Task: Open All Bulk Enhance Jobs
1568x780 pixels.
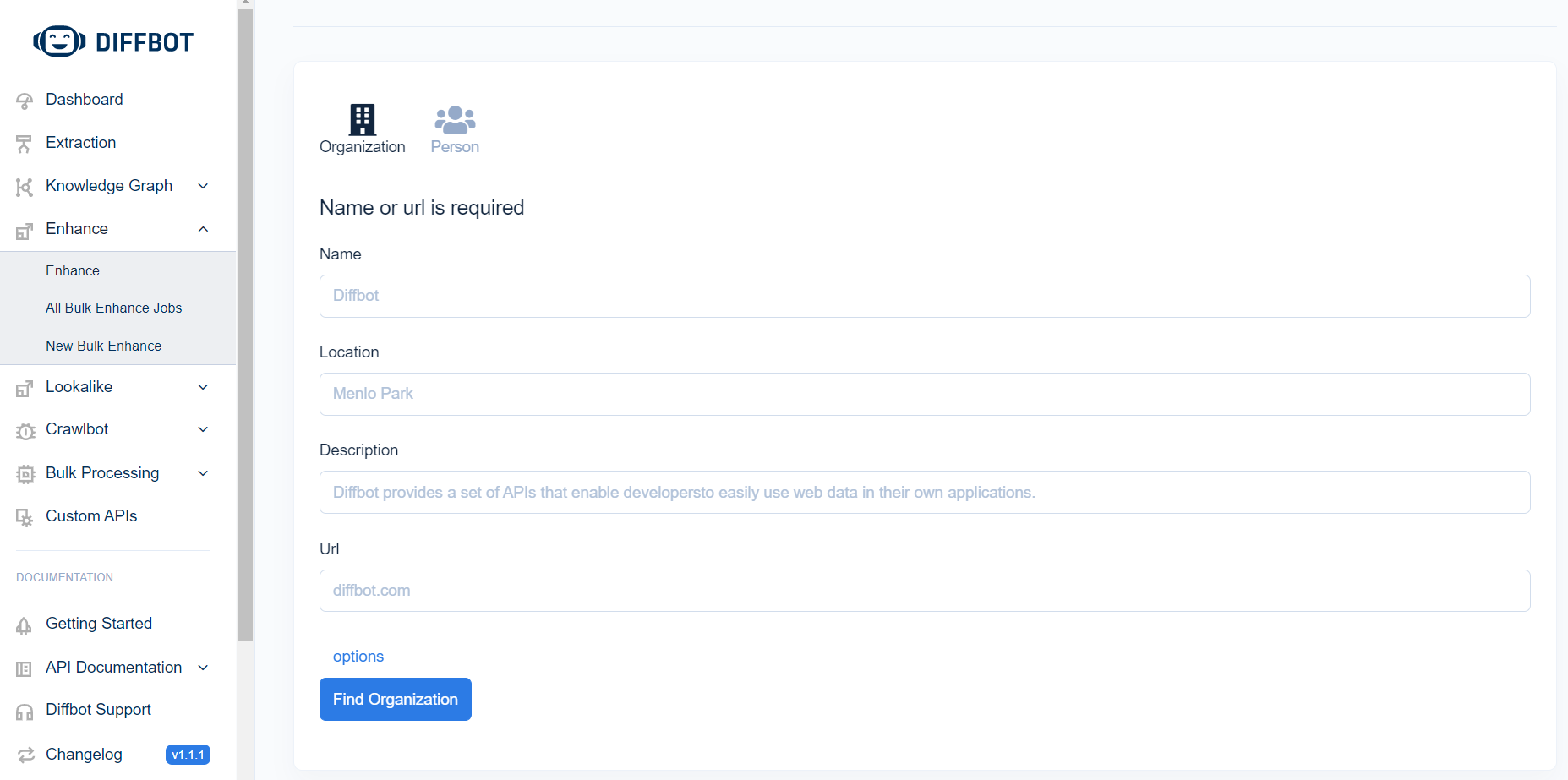Action: (114, 308)
